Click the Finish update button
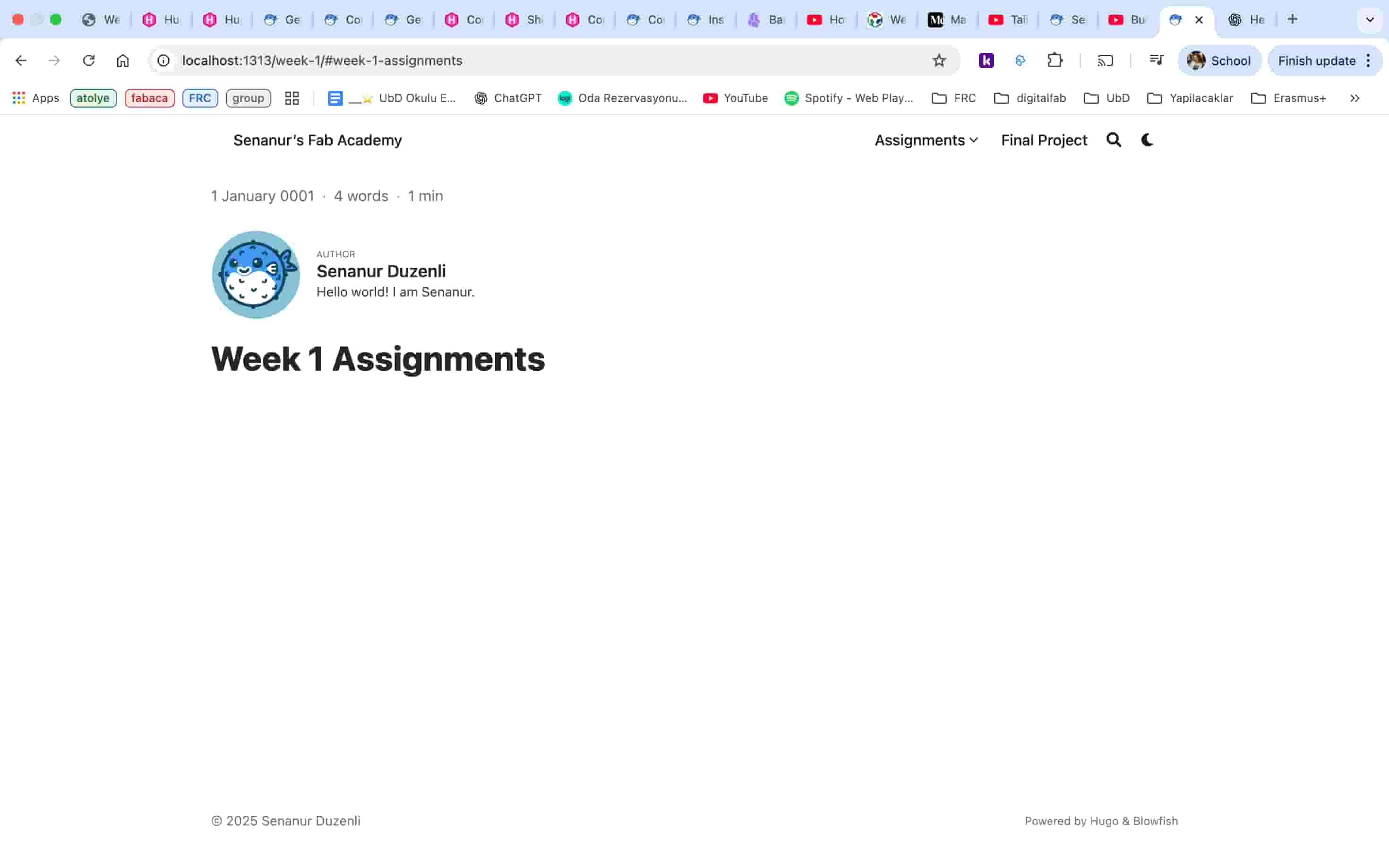The width and height of the screenshot is (1389, 868). click(1316, 60)
